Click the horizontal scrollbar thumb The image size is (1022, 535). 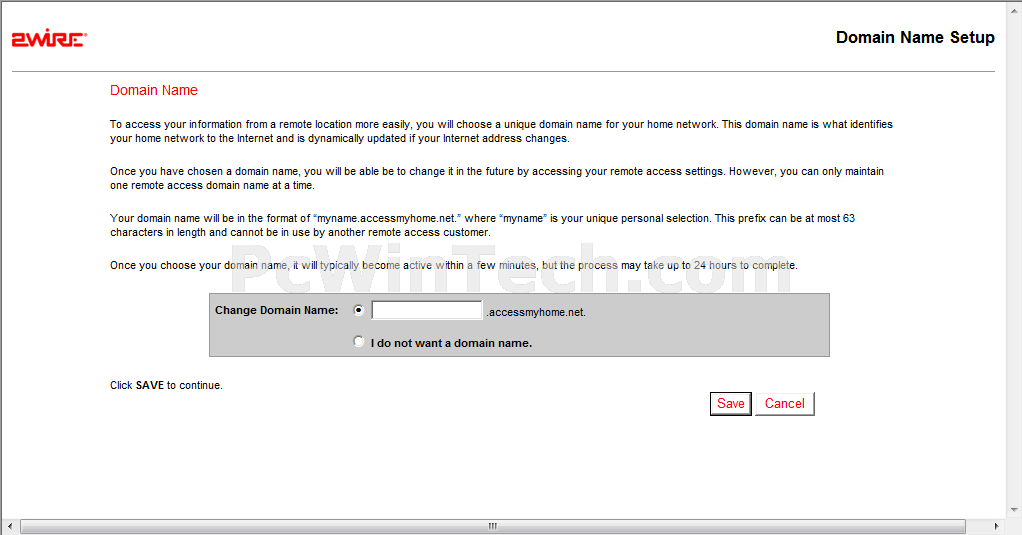493,526
